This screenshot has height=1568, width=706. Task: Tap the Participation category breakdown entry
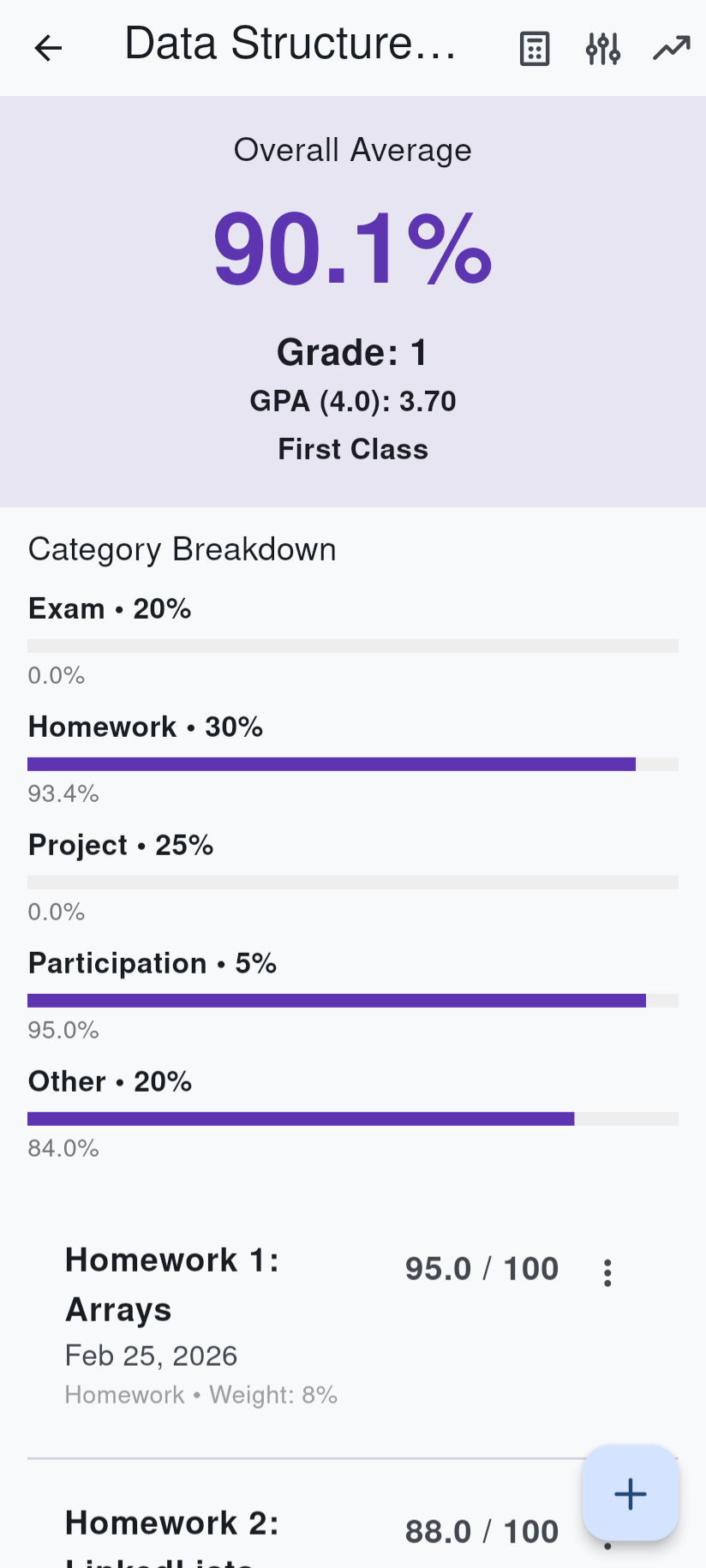(x=153, y=963)
